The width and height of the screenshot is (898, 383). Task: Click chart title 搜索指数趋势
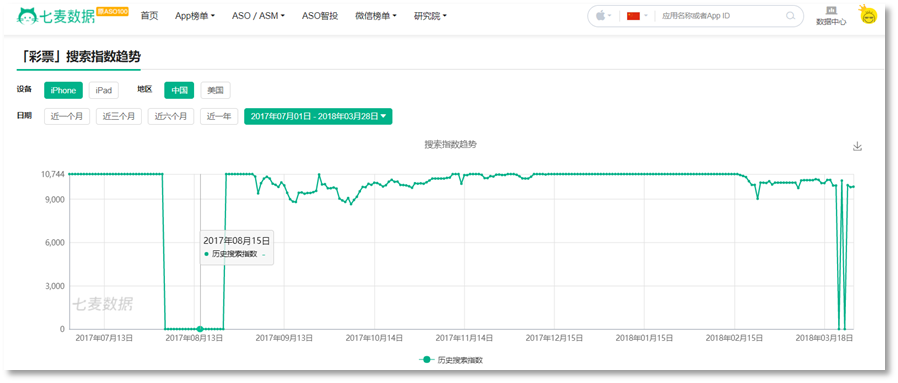450,145
